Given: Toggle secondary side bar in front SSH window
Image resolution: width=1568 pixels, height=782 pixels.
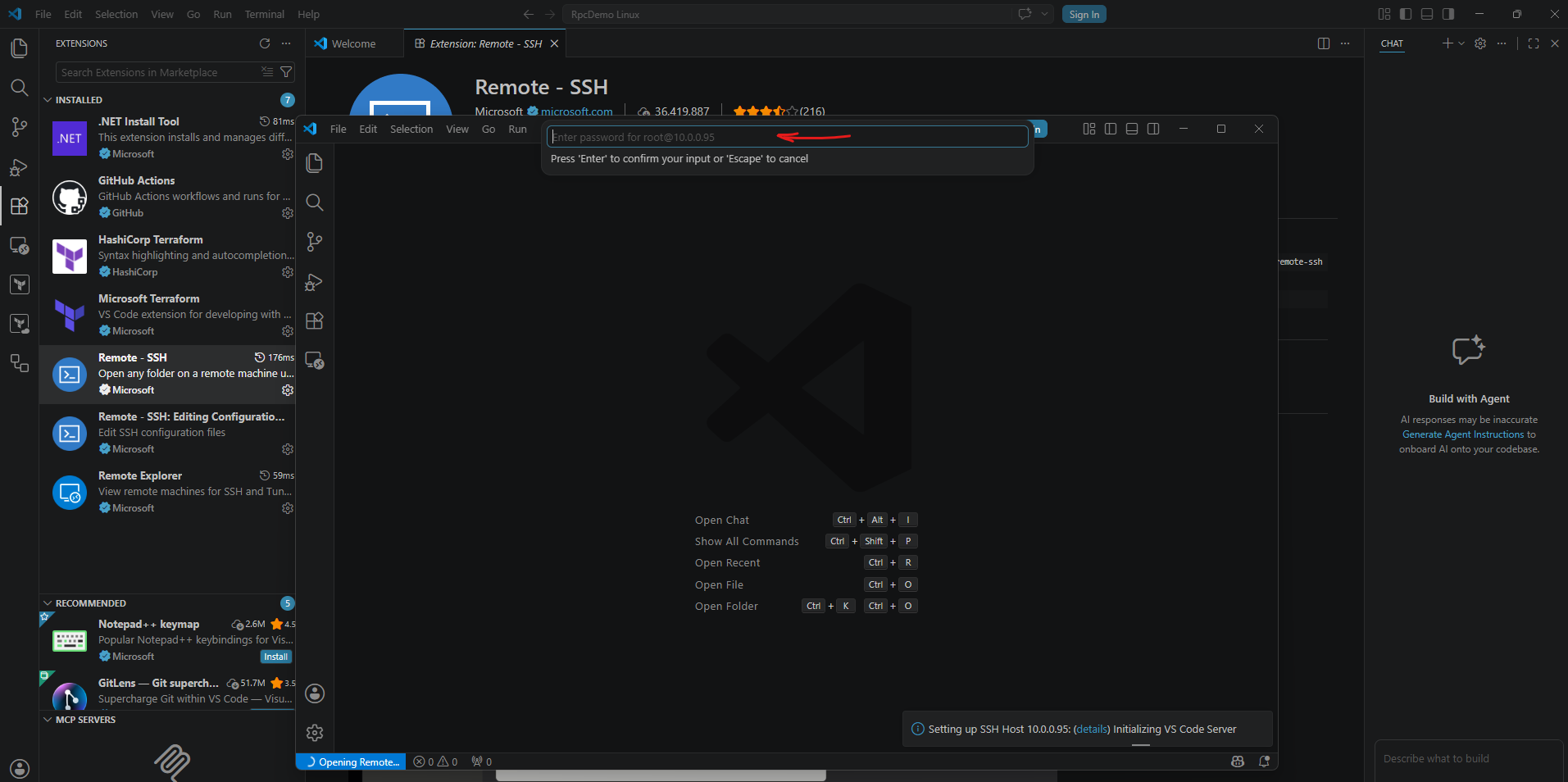Looking at the screenshot, I should [x=1153, y=129].
